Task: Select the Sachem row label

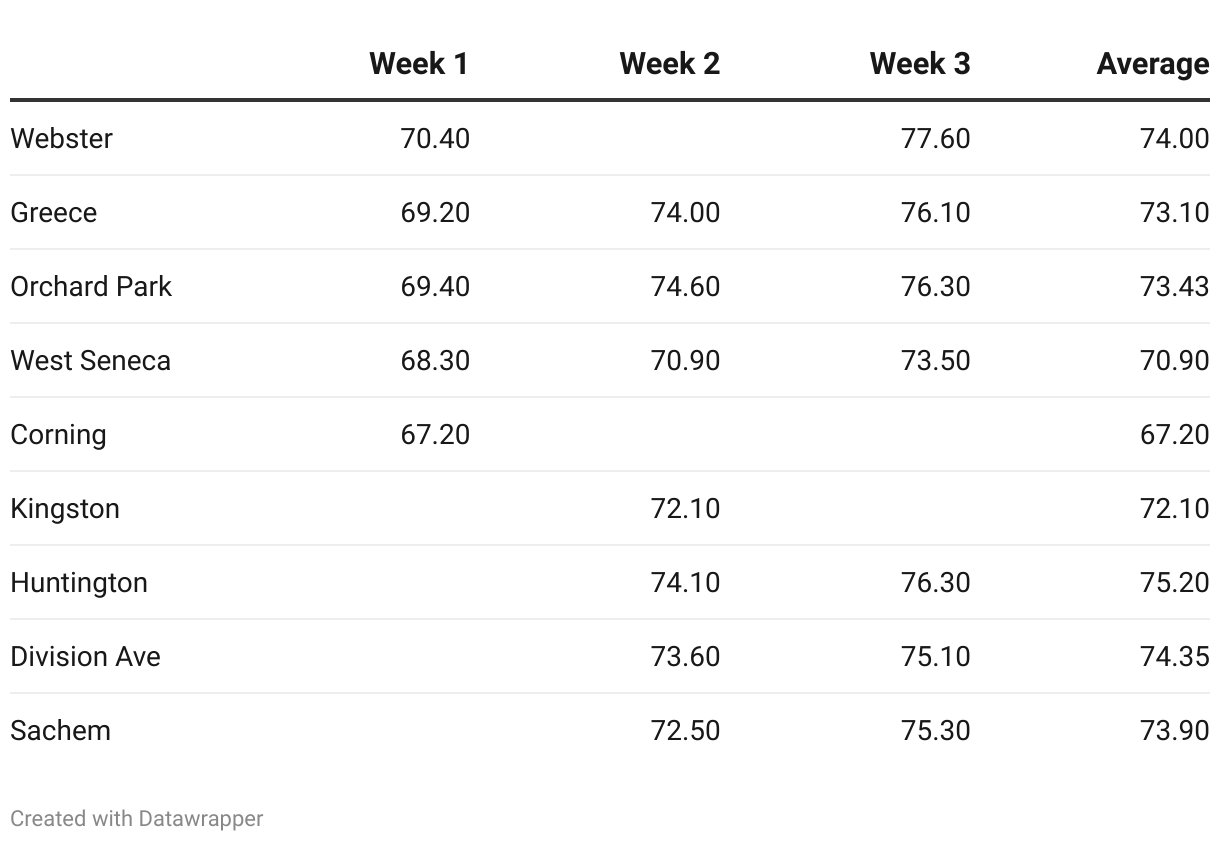Action: (61, 730)
